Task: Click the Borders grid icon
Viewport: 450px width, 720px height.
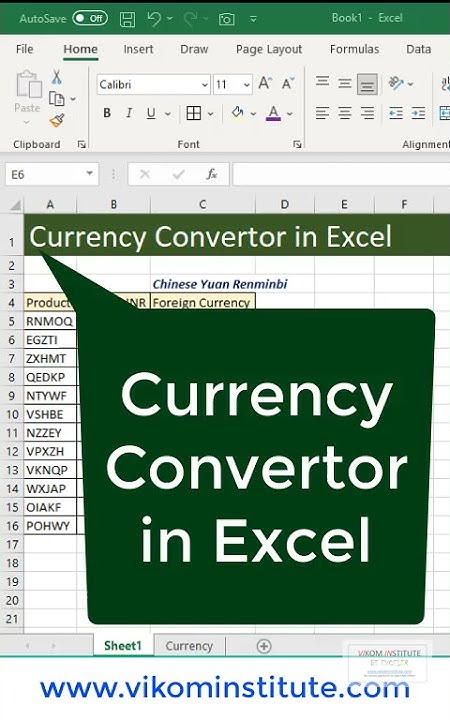Action: (x=194, y=113)
